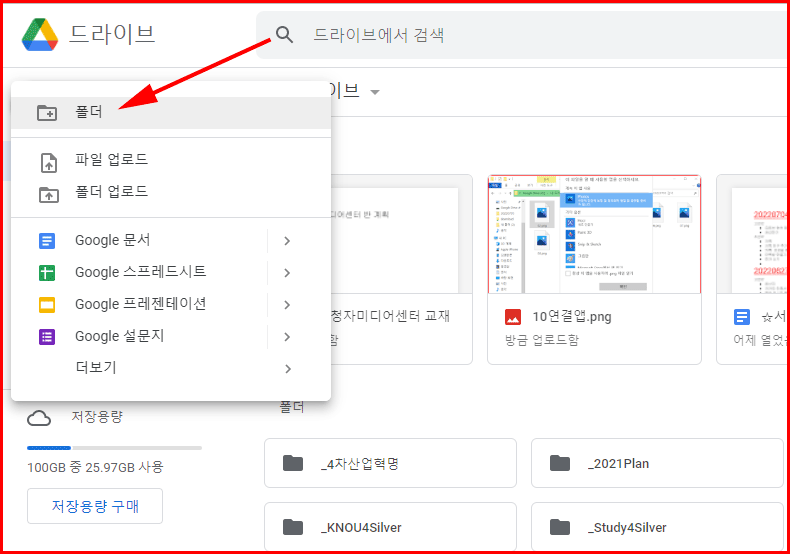Expand the Google 프레젠테이션 submenu arrow

[x=287, y=305]
